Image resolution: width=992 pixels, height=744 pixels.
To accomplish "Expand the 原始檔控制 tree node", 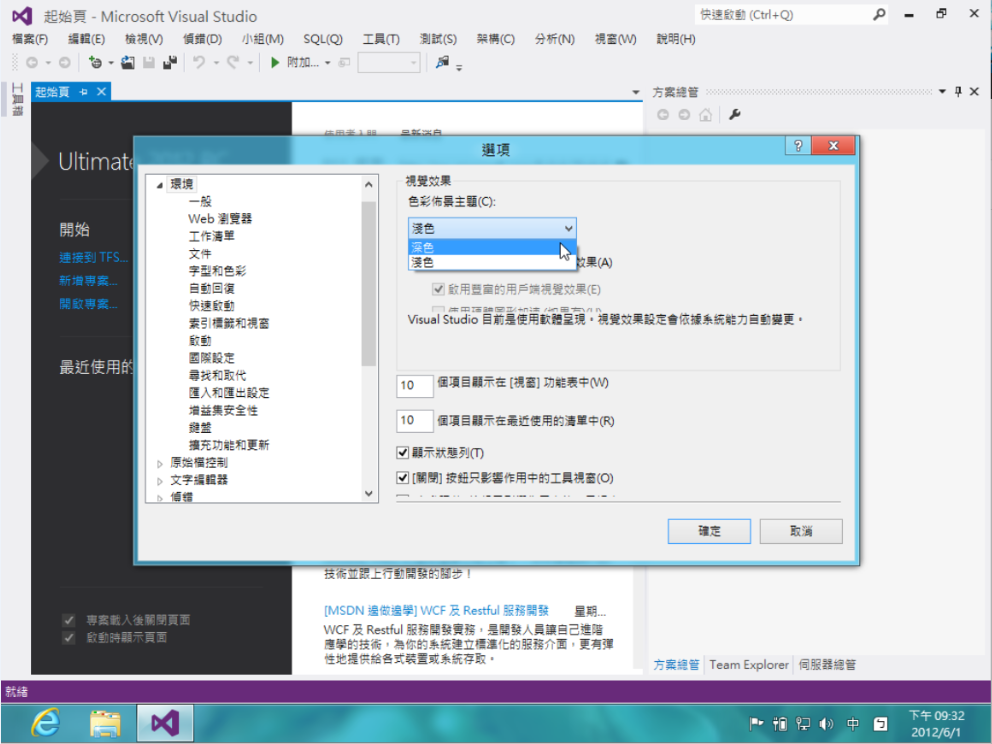I will click(x=160, y=464).
